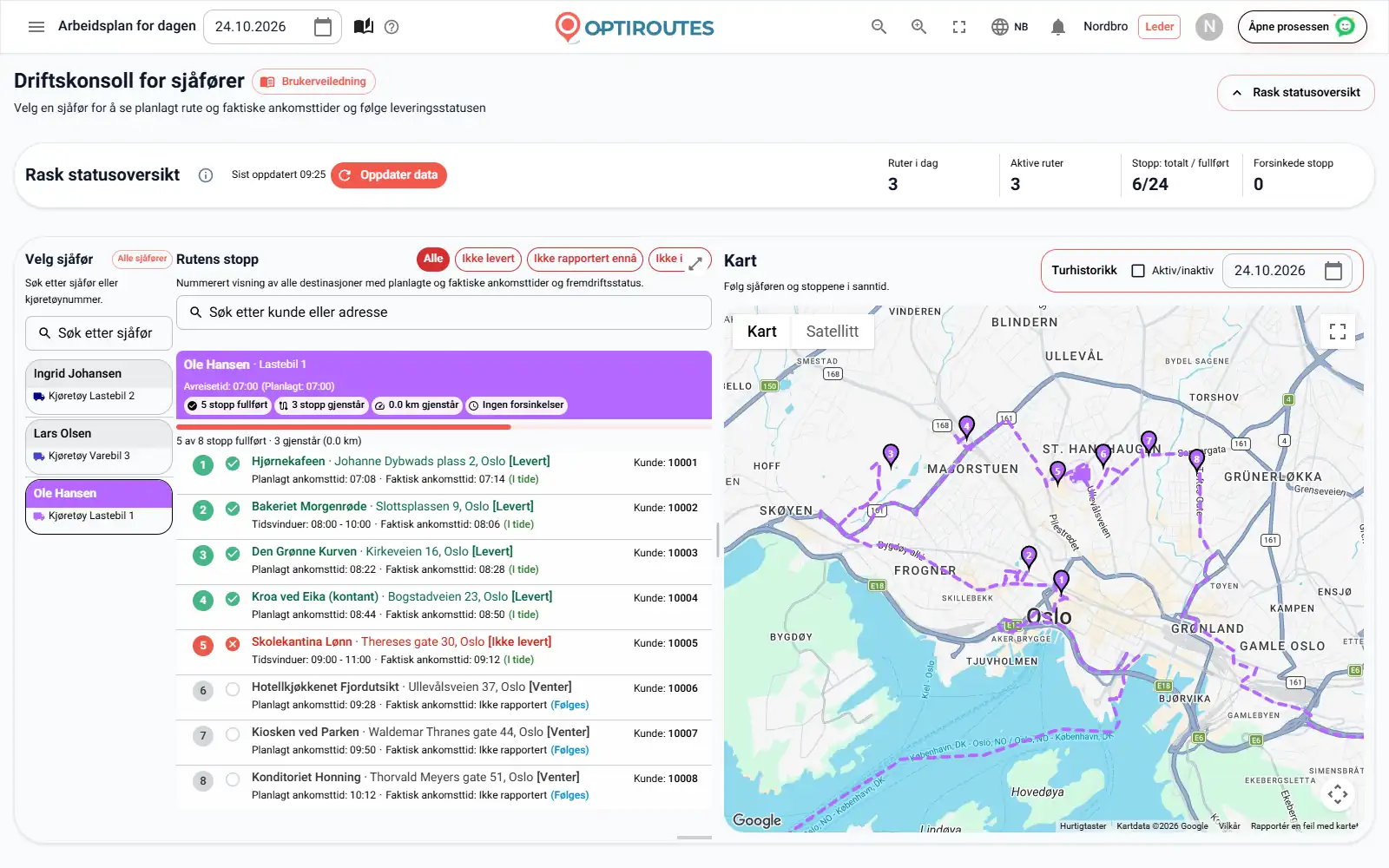
Task: Click green delivered check for Bakeriet Morgenrøde
Action: coord(233,509)
